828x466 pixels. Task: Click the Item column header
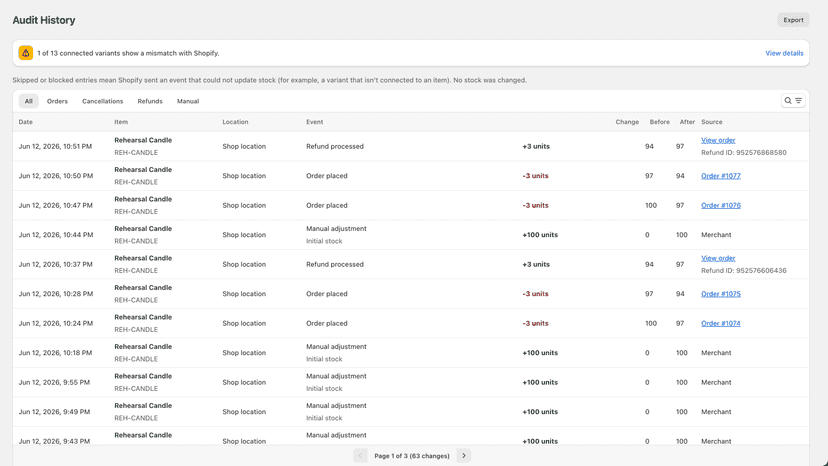(x=121, y=122)
